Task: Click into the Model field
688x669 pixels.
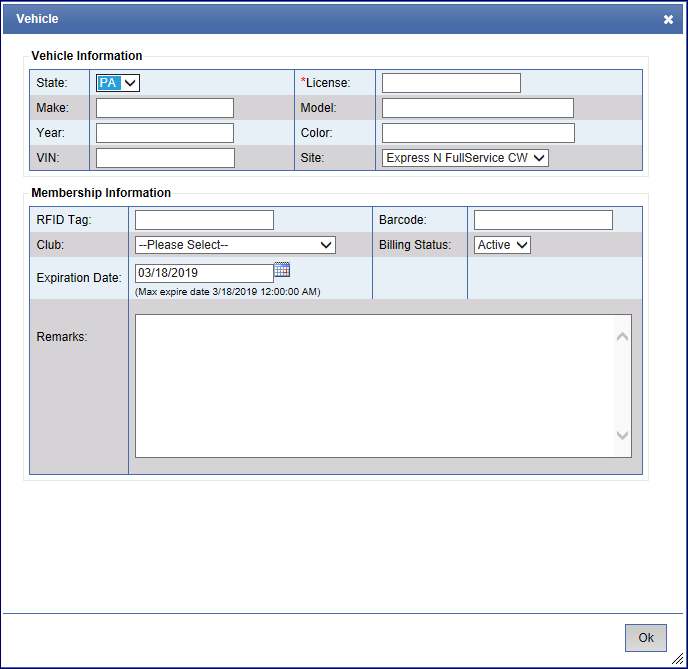Action: [x=478, y=108]
